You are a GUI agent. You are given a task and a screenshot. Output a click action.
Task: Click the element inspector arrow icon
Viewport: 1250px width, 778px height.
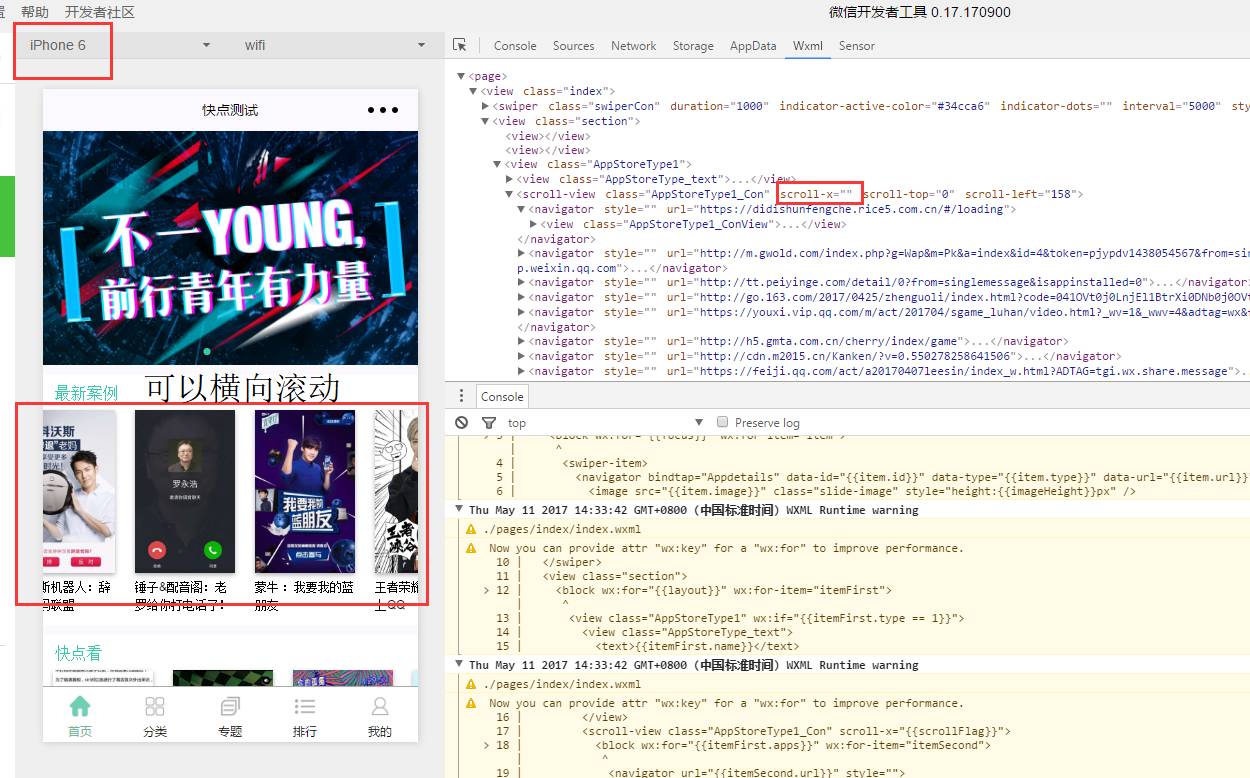click(460, 45)
